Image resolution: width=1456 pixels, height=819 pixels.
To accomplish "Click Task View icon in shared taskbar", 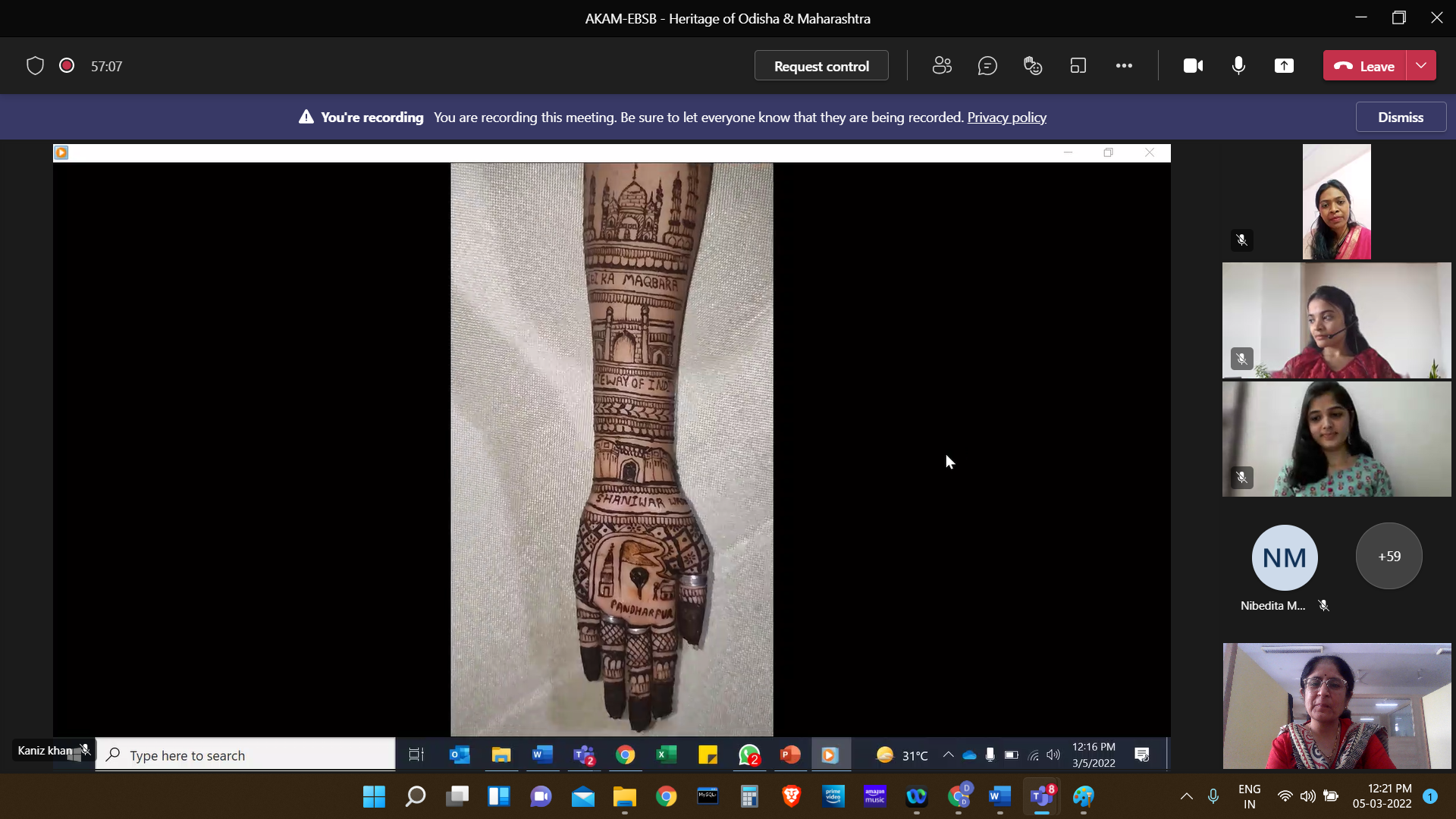I will pyautogui.click(x=416, y=755).
